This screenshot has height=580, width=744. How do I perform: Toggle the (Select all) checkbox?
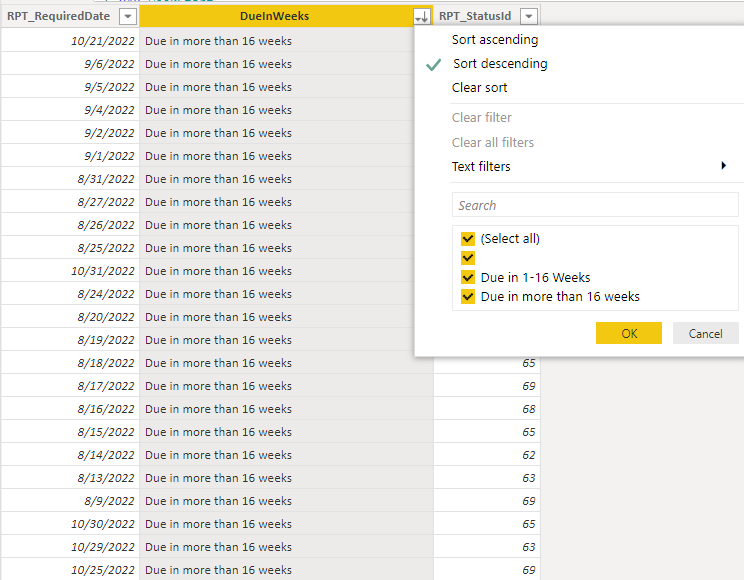[x=468, y=238]
